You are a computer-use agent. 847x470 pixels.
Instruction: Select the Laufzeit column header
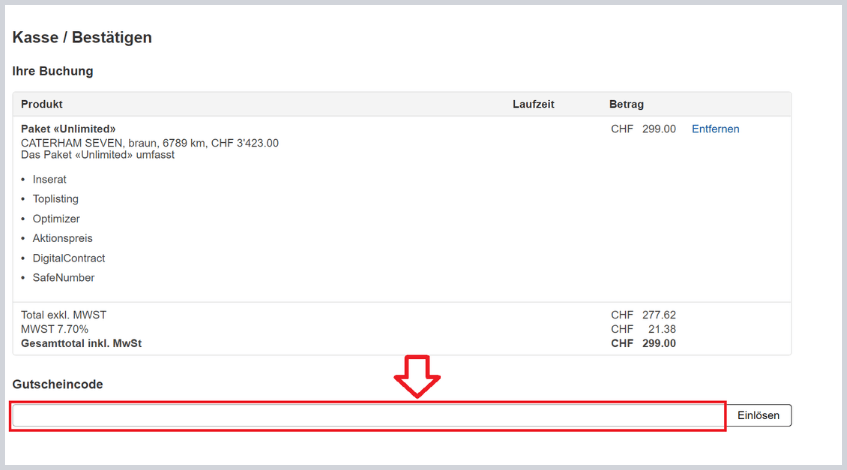coord(533,104)
